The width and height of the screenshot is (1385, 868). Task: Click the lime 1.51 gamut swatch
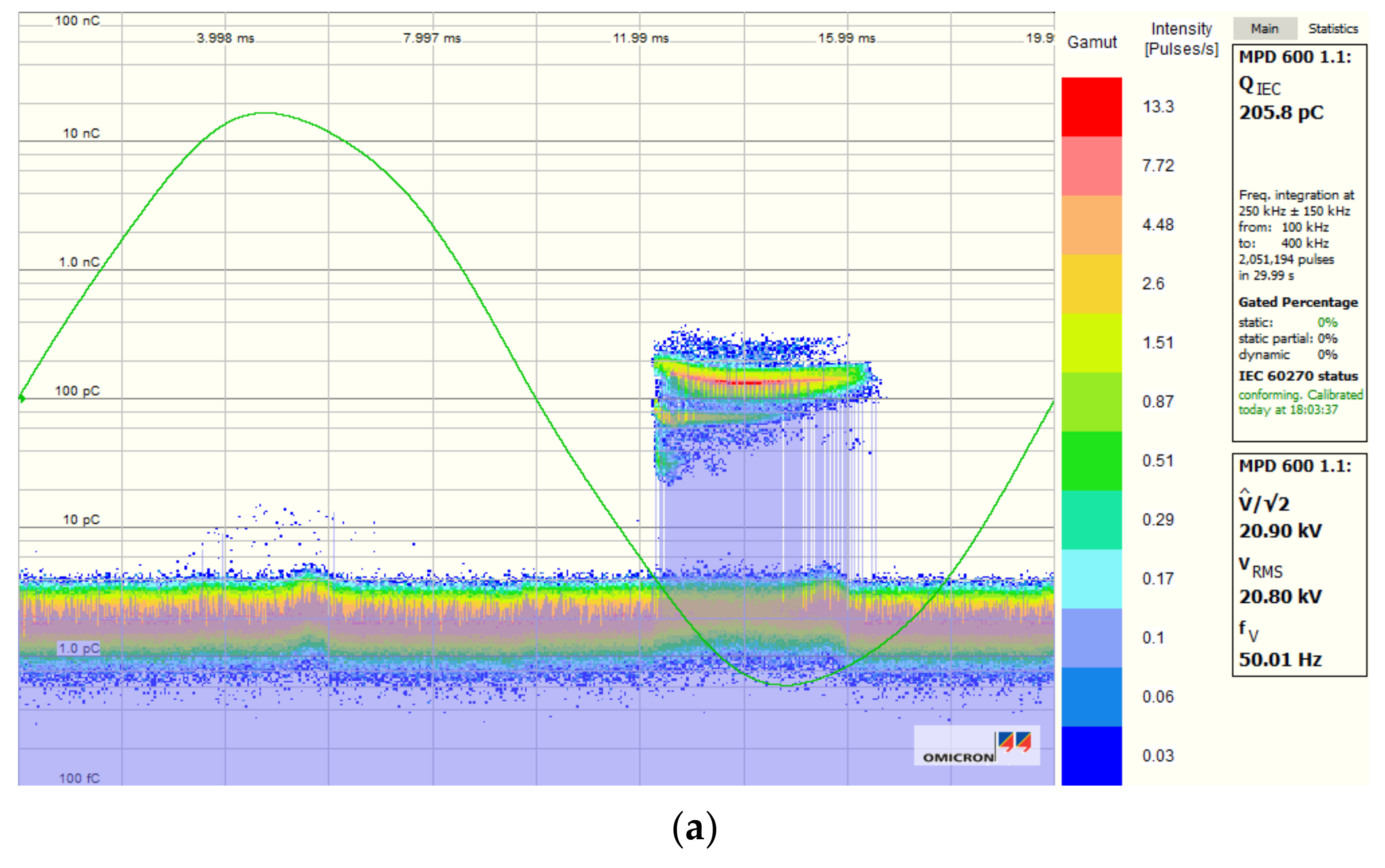[1091, 343]
